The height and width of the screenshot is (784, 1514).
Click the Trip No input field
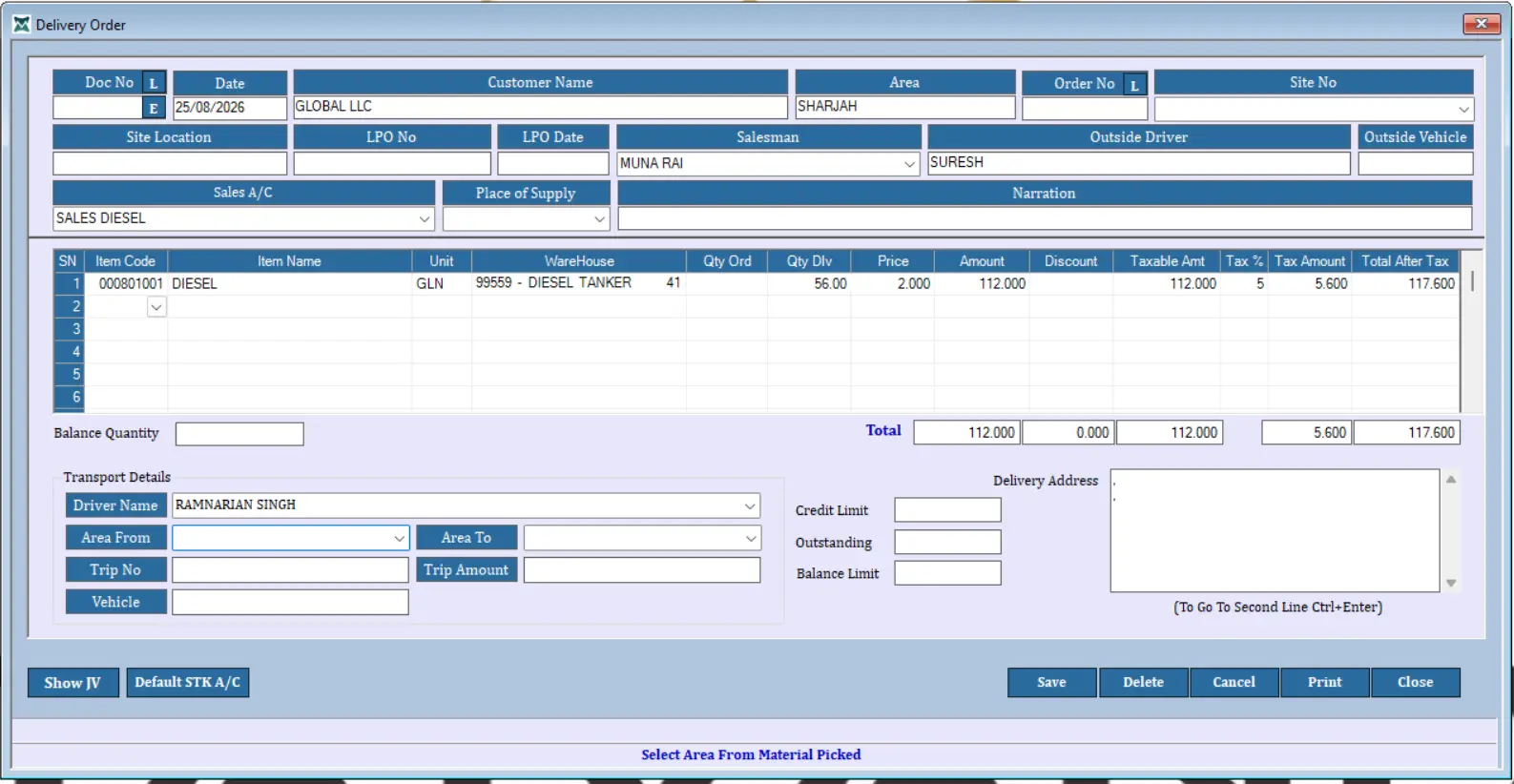(x=290, y=570)
